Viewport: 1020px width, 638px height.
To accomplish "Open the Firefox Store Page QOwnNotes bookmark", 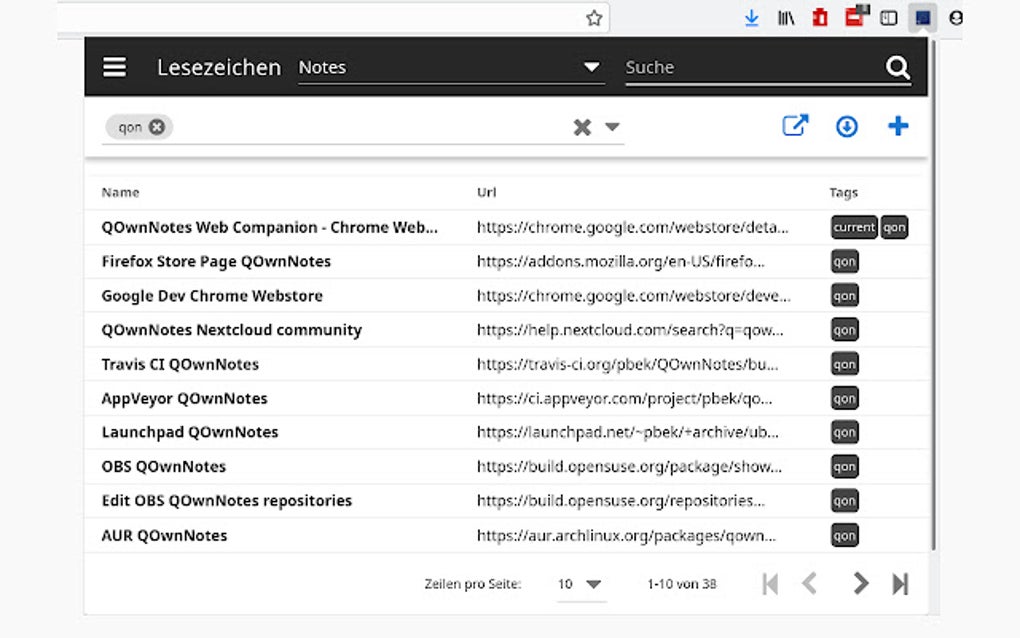I will pos(218,261).
